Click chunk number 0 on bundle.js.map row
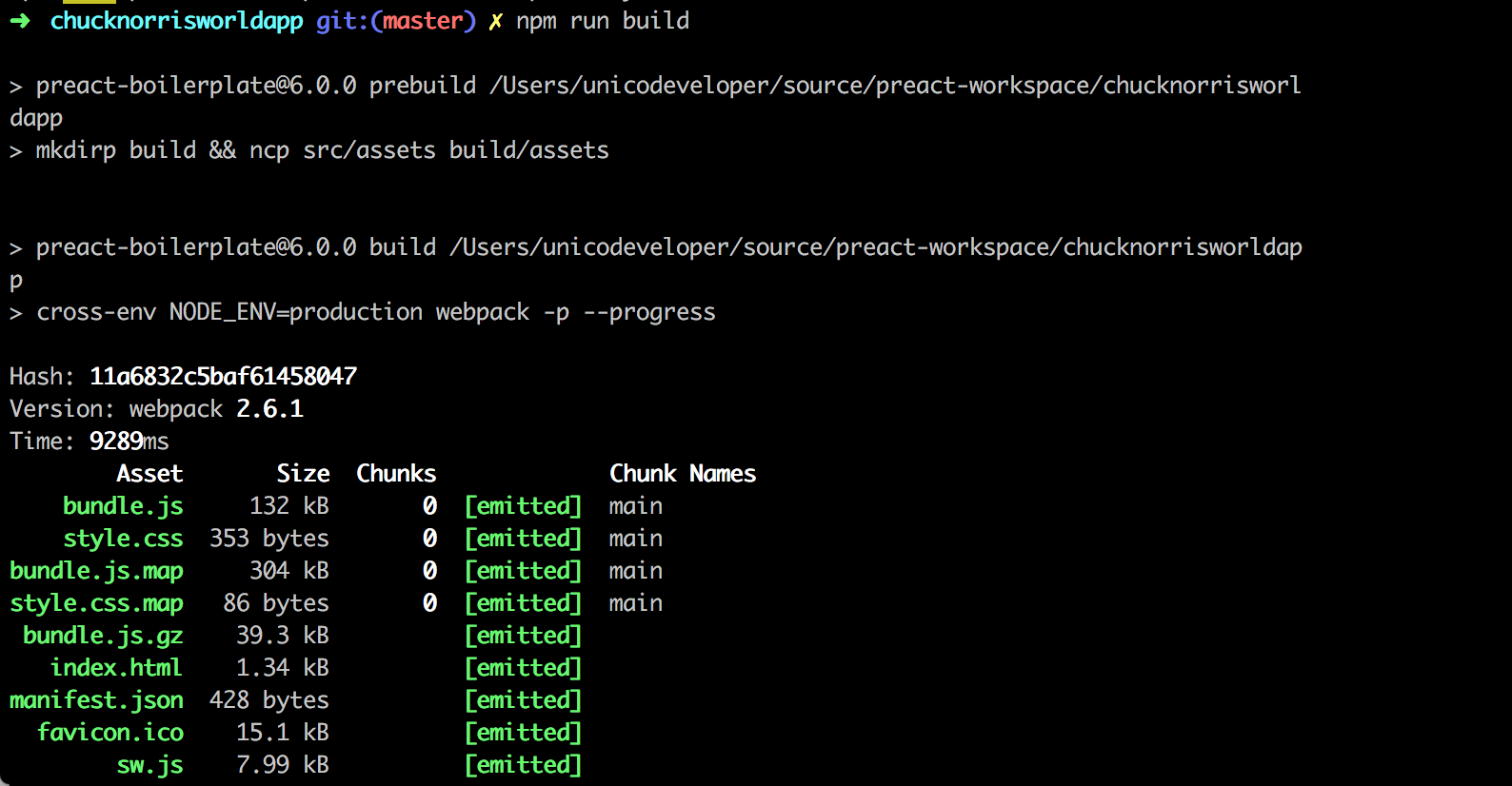The height and width of the screenshot is (786, 1512). (430, 571)
